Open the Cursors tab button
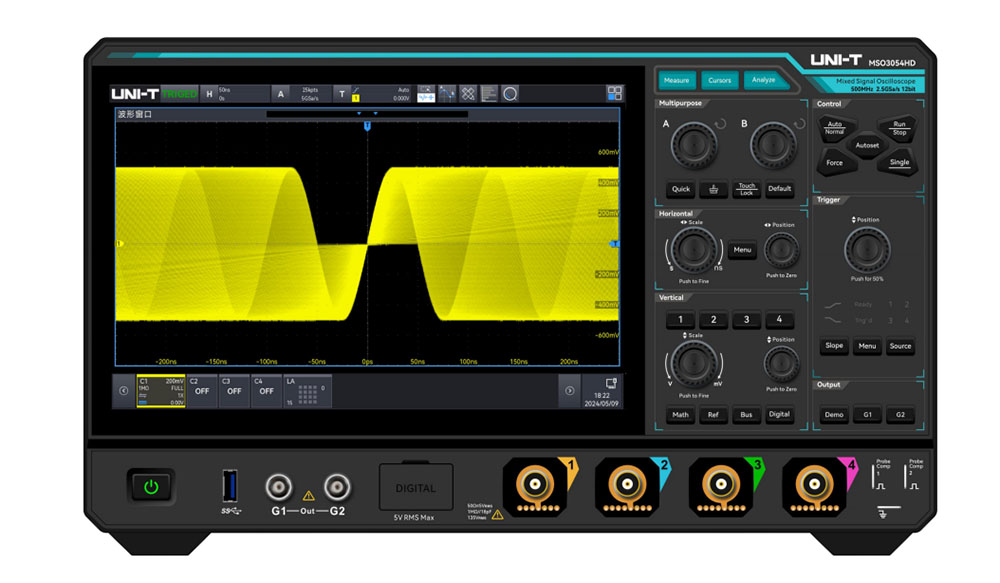 (x=719, y=80)
